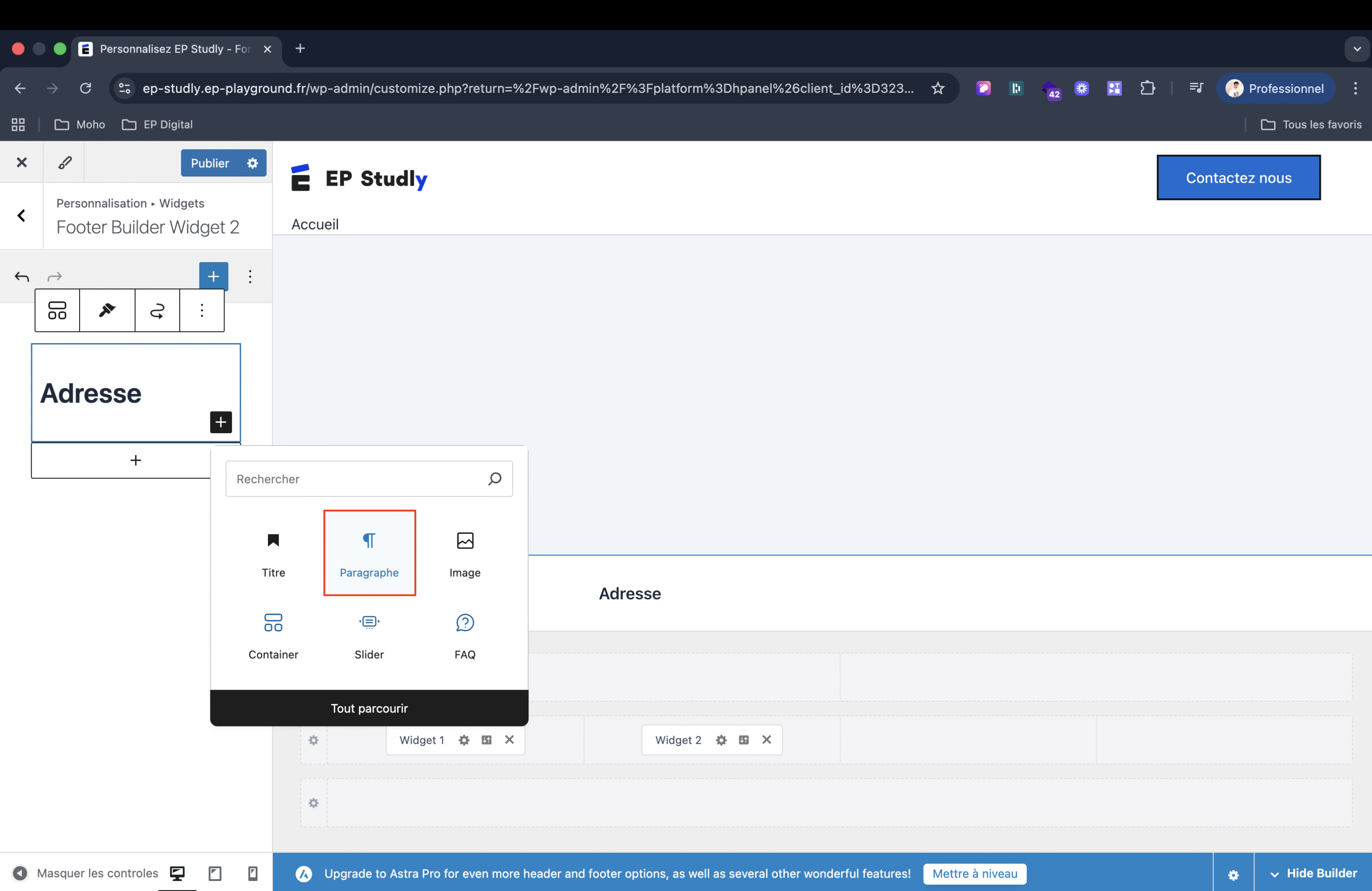Select the Paragraphe block in the inserter
1372x891 pixels.
(369, 552)
